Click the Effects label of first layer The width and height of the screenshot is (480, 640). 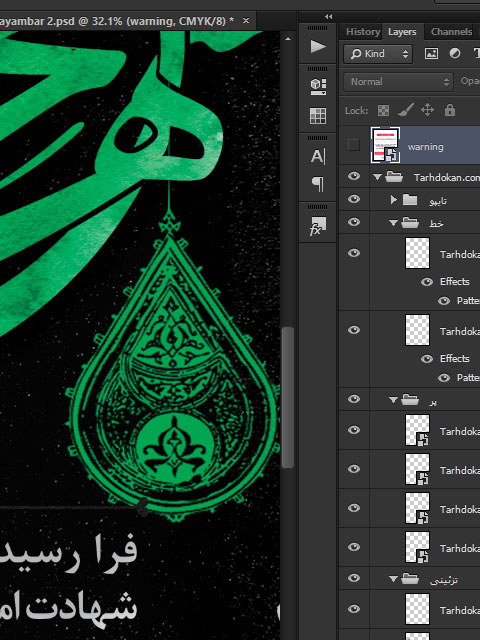[x=455, y=282]
